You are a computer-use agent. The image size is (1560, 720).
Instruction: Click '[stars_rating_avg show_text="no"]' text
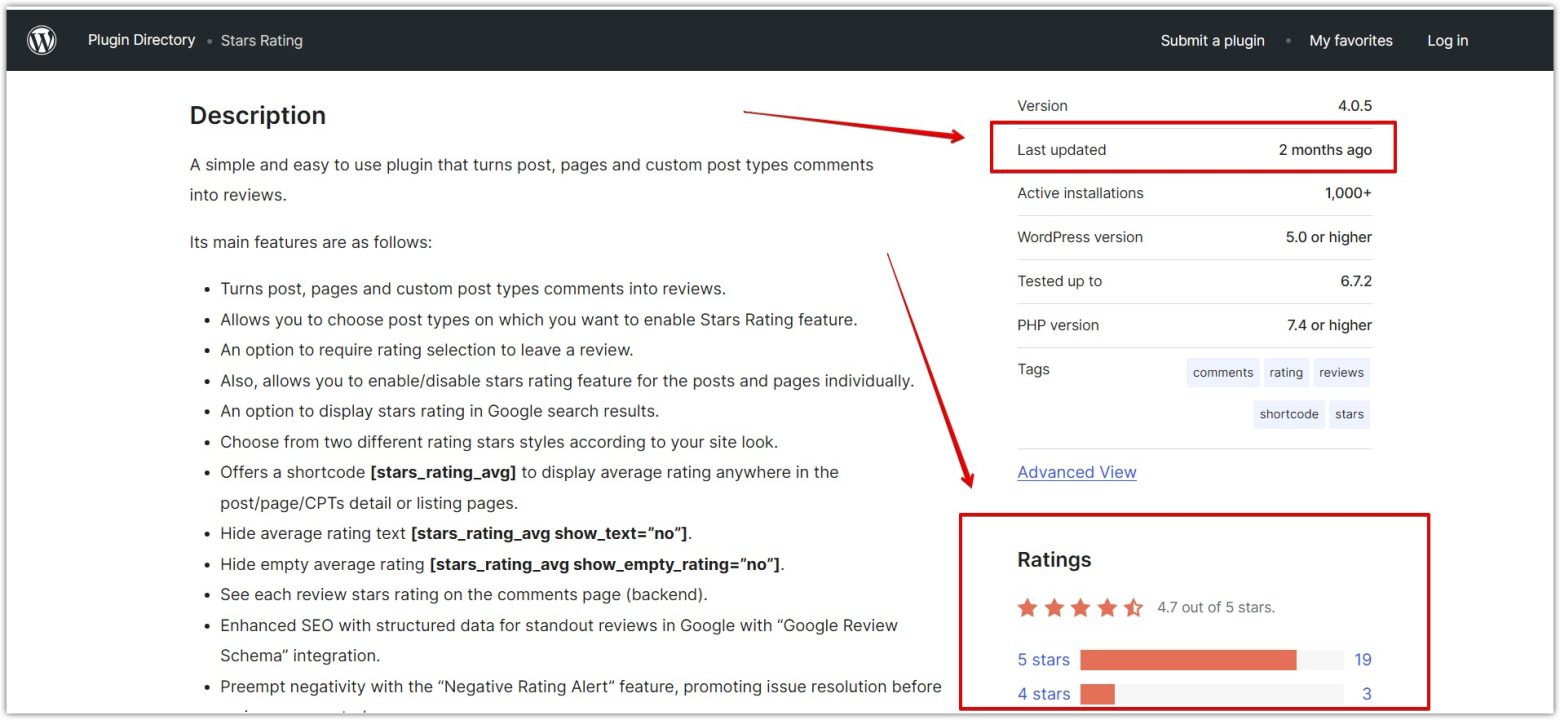pos(550,533)
